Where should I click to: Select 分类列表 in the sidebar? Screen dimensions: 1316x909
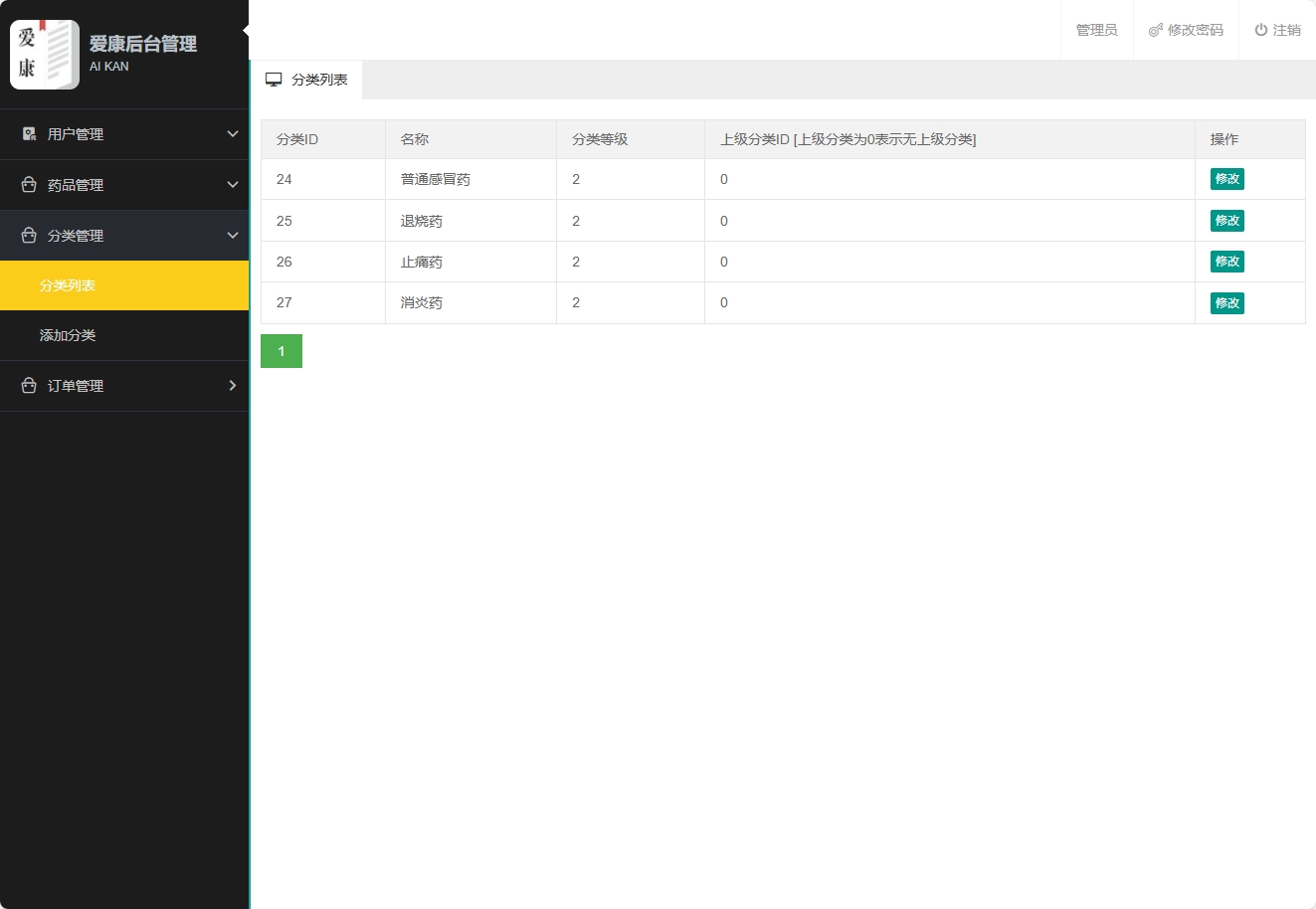coord(68,285)
